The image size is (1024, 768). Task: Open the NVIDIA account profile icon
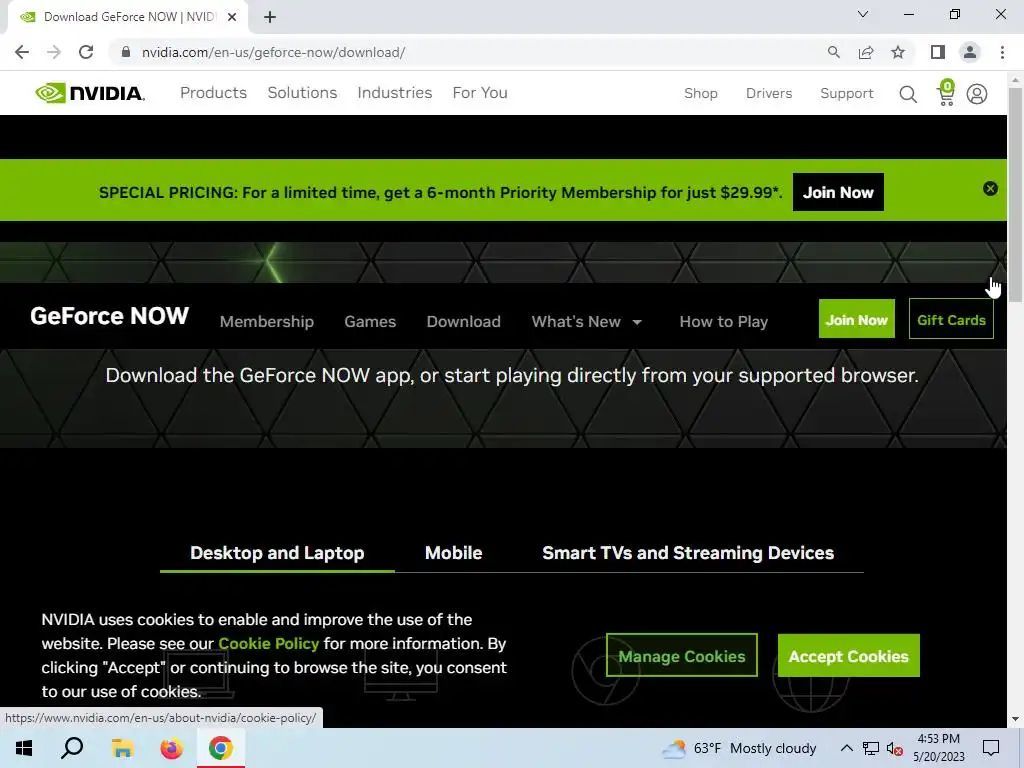(977, 94)
